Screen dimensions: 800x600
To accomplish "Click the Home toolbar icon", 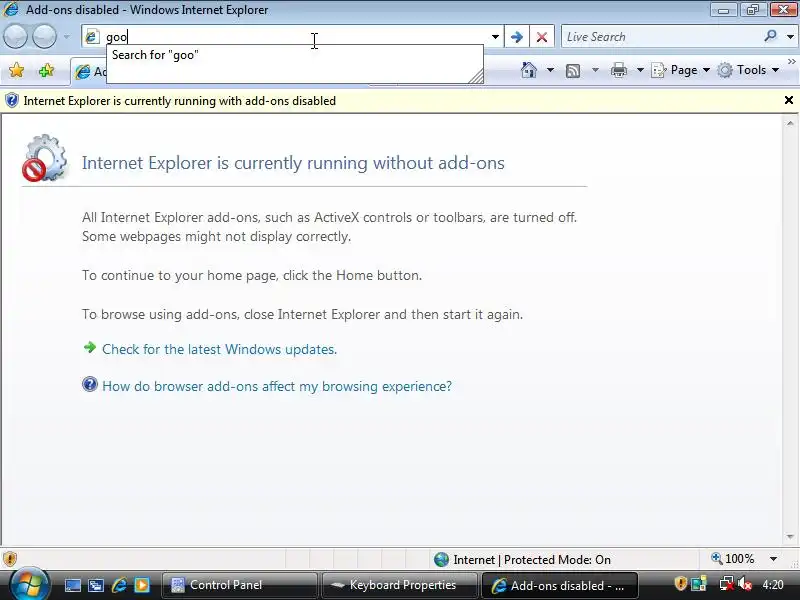I will click(529, 70).
